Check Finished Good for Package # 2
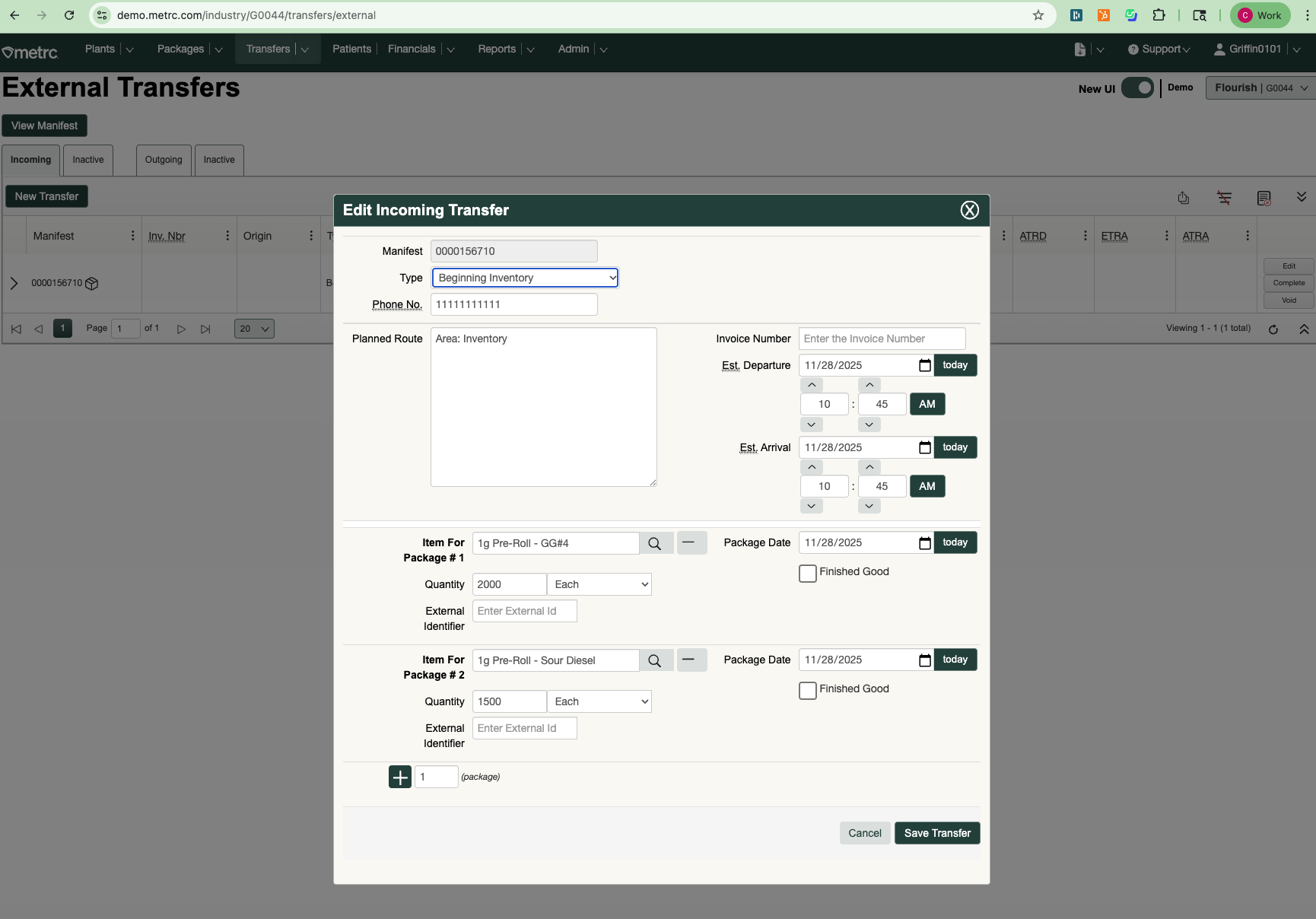The image size is (1316, 919). coord(807,690)
